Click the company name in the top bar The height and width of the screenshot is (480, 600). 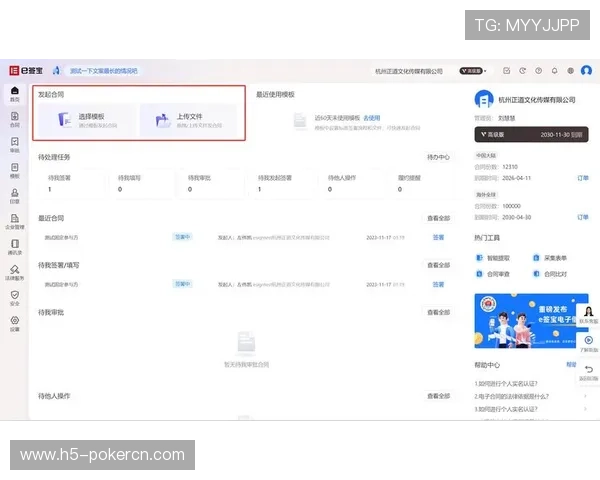pyautogui.click(x=409, y=71)
